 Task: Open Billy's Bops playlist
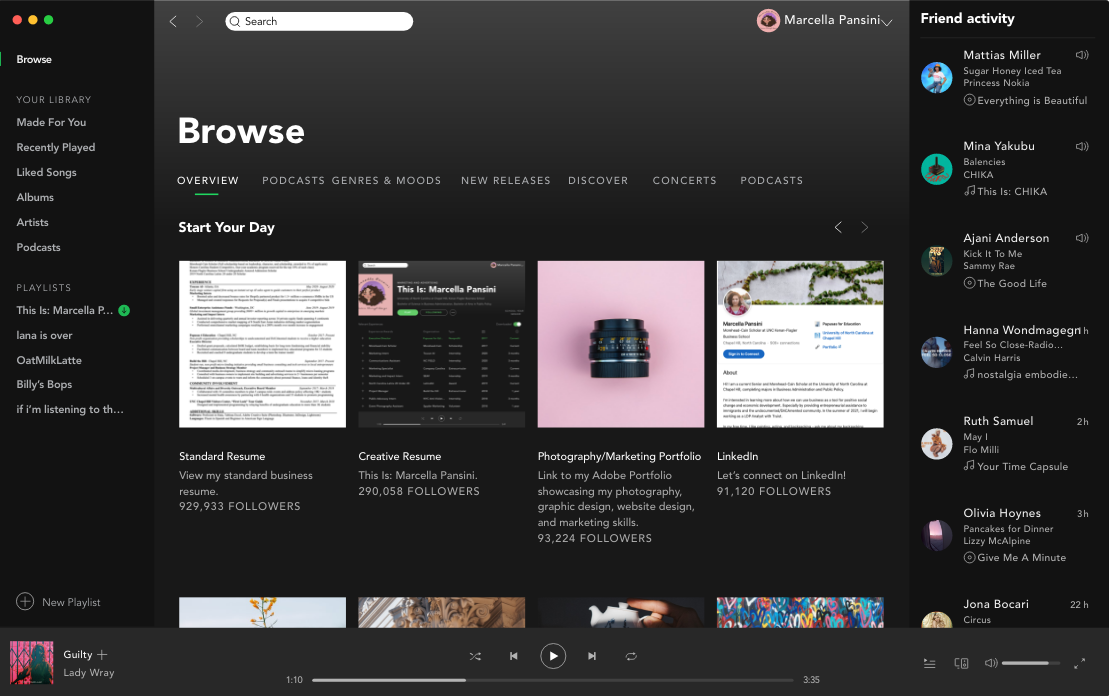(44, 384)
